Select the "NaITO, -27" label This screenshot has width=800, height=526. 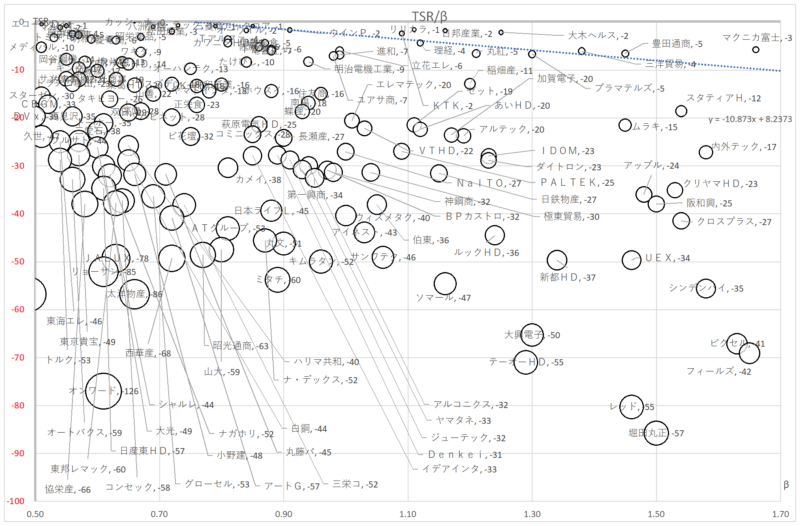[x=489, y=183]
